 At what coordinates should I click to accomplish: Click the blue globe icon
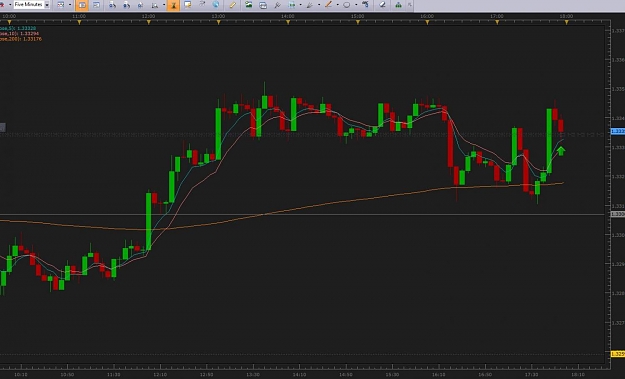(216, 5)
